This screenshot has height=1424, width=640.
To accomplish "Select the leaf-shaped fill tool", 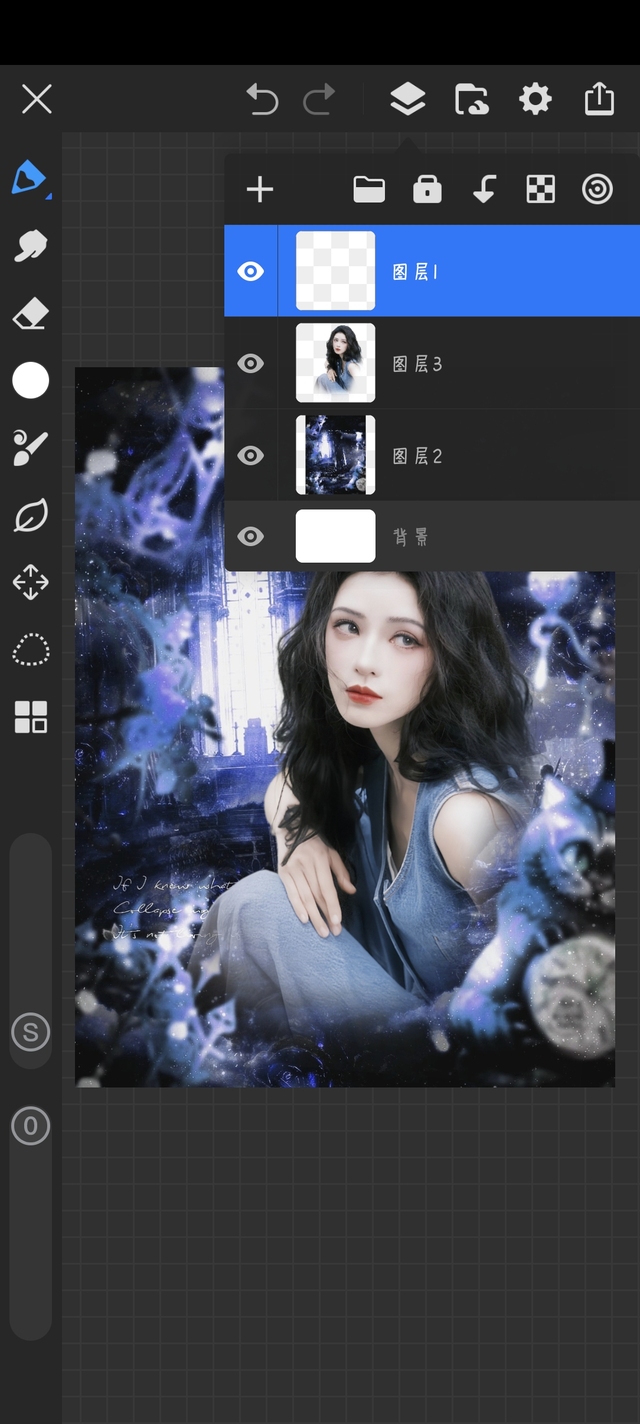I will (x=30, y=516).
